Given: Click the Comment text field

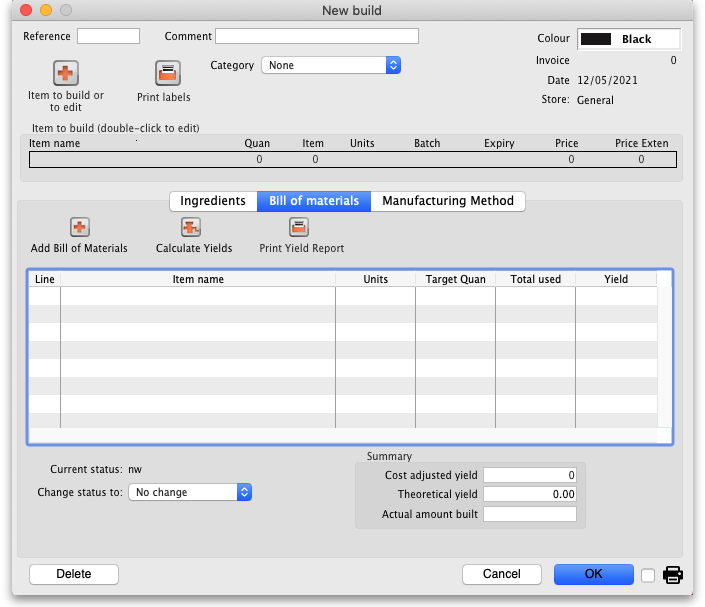Looking at the screenshot, I should (x=316, y=36).
